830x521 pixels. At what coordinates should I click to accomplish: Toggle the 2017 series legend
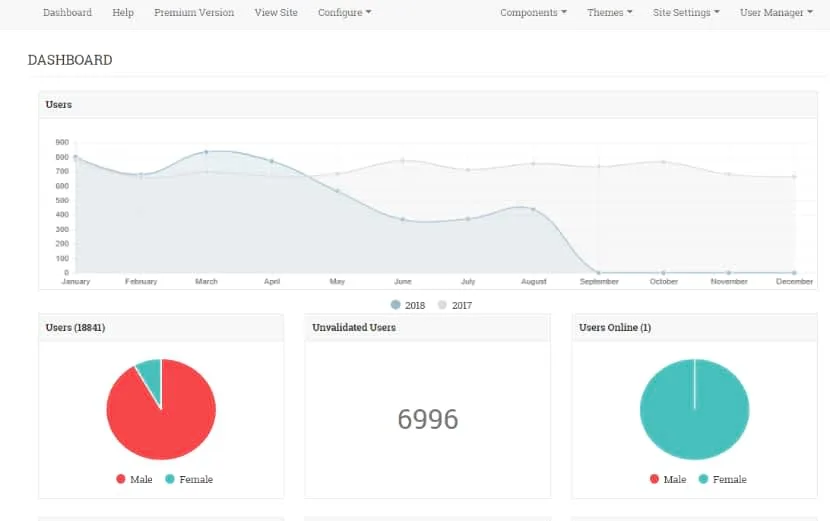(455, 305)
